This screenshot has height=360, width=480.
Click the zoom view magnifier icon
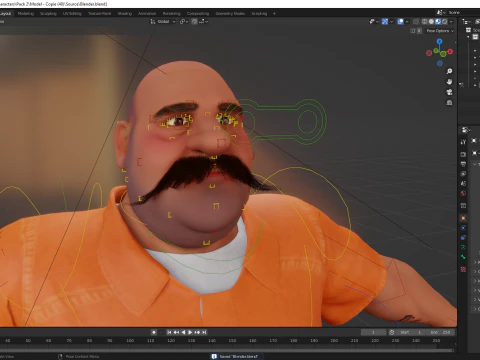pyautogui.click(x=449, y=71)
